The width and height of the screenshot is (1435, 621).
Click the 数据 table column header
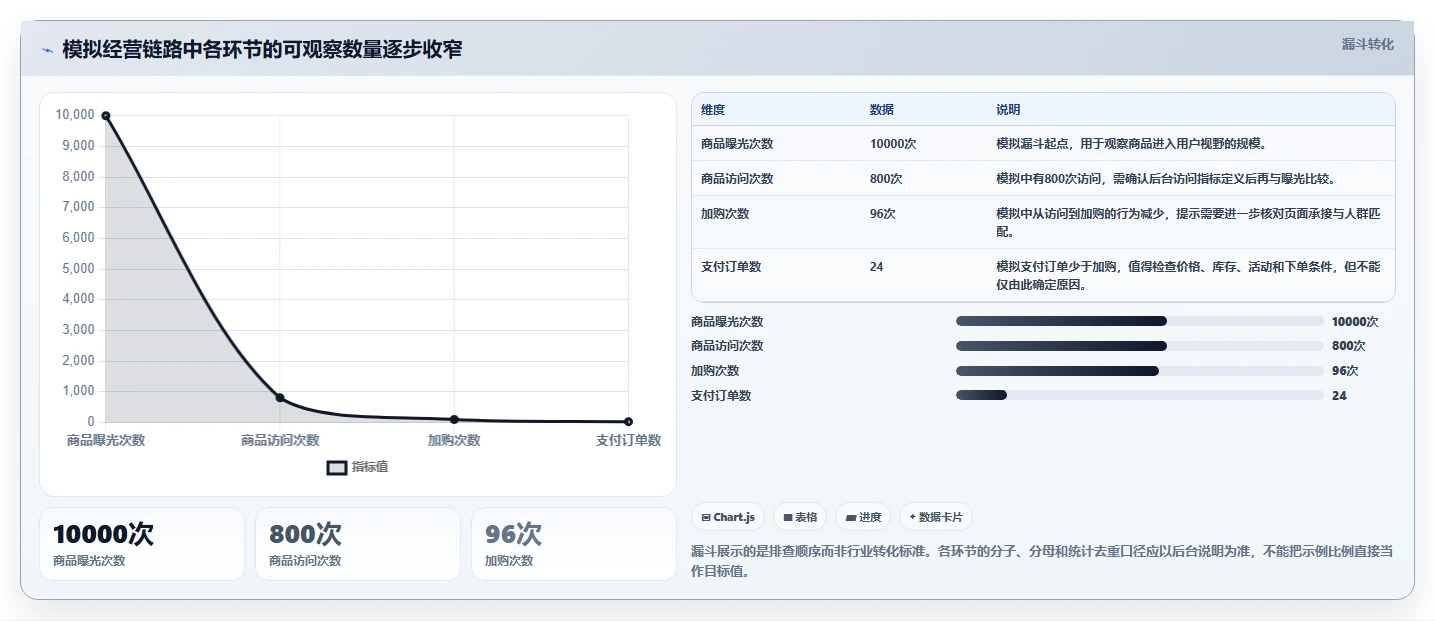(x=882, y=110)
